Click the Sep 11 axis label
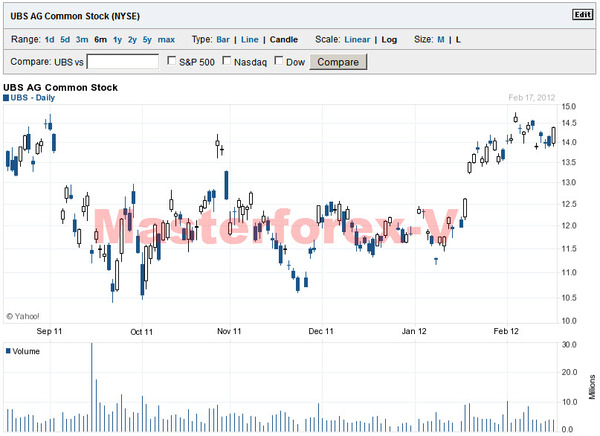 49,331
